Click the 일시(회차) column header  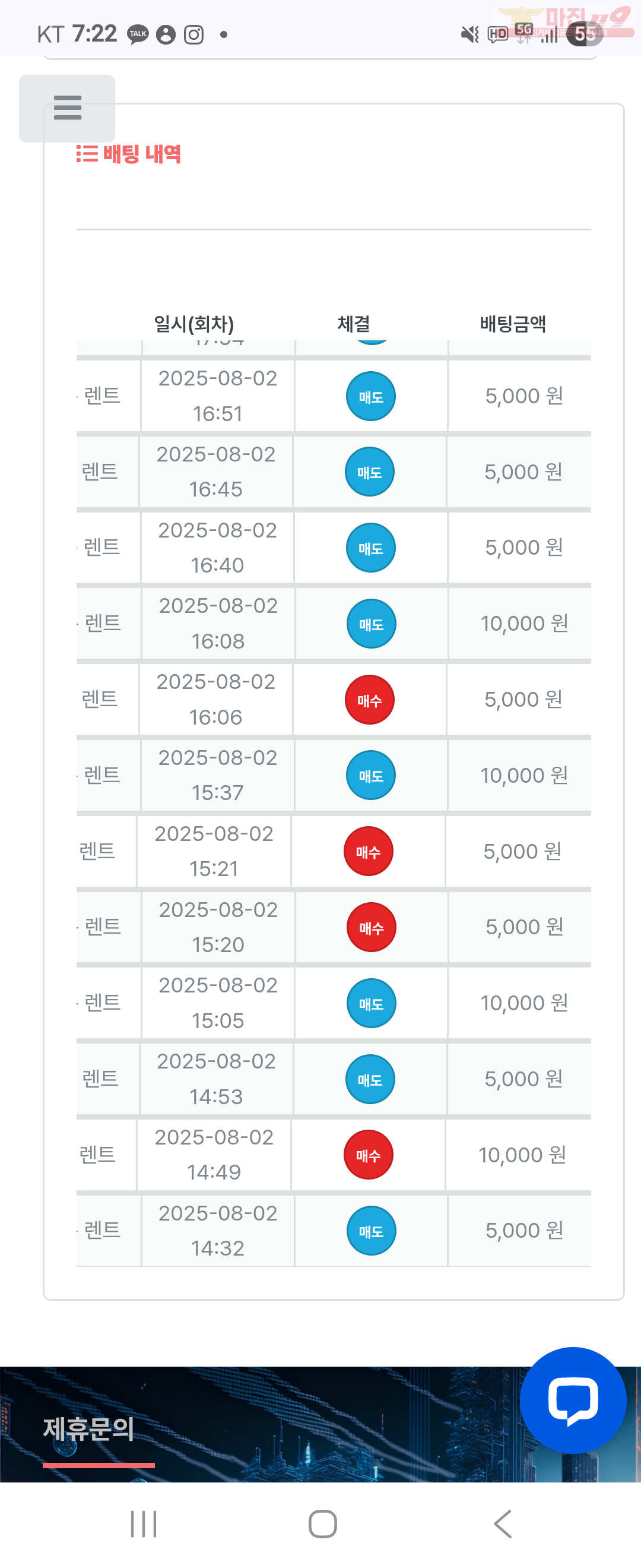click(x=193, y=324)
